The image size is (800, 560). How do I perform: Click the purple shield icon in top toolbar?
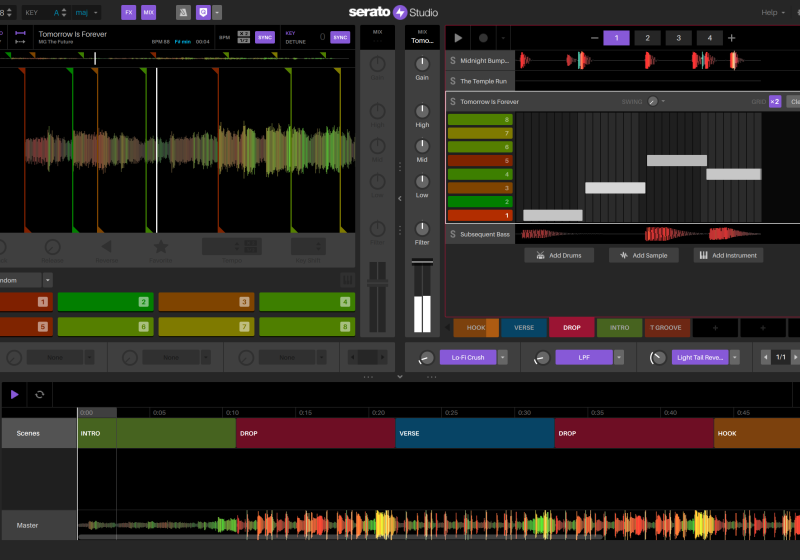[203, 12]
